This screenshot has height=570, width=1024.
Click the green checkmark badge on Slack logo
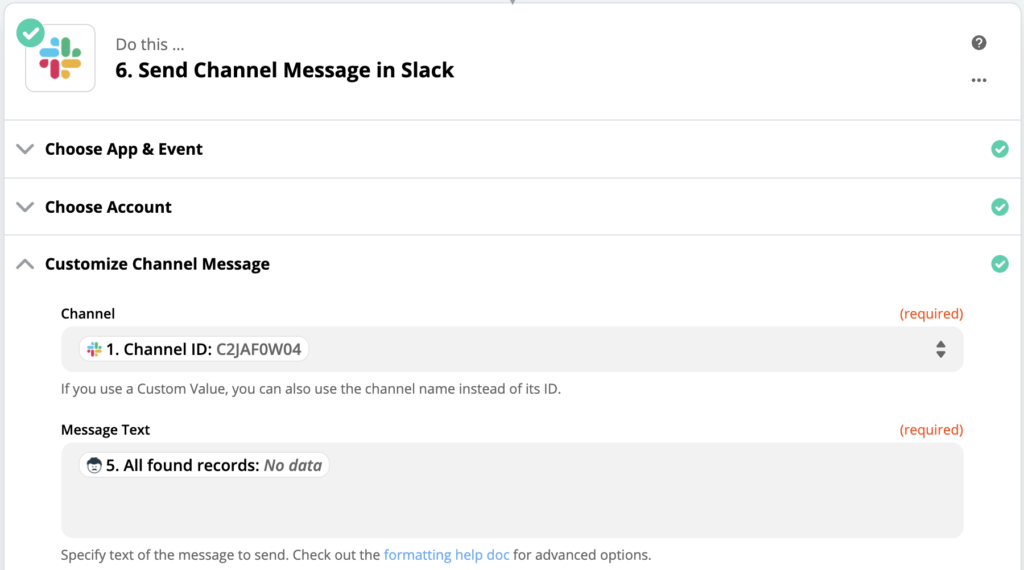30,33
